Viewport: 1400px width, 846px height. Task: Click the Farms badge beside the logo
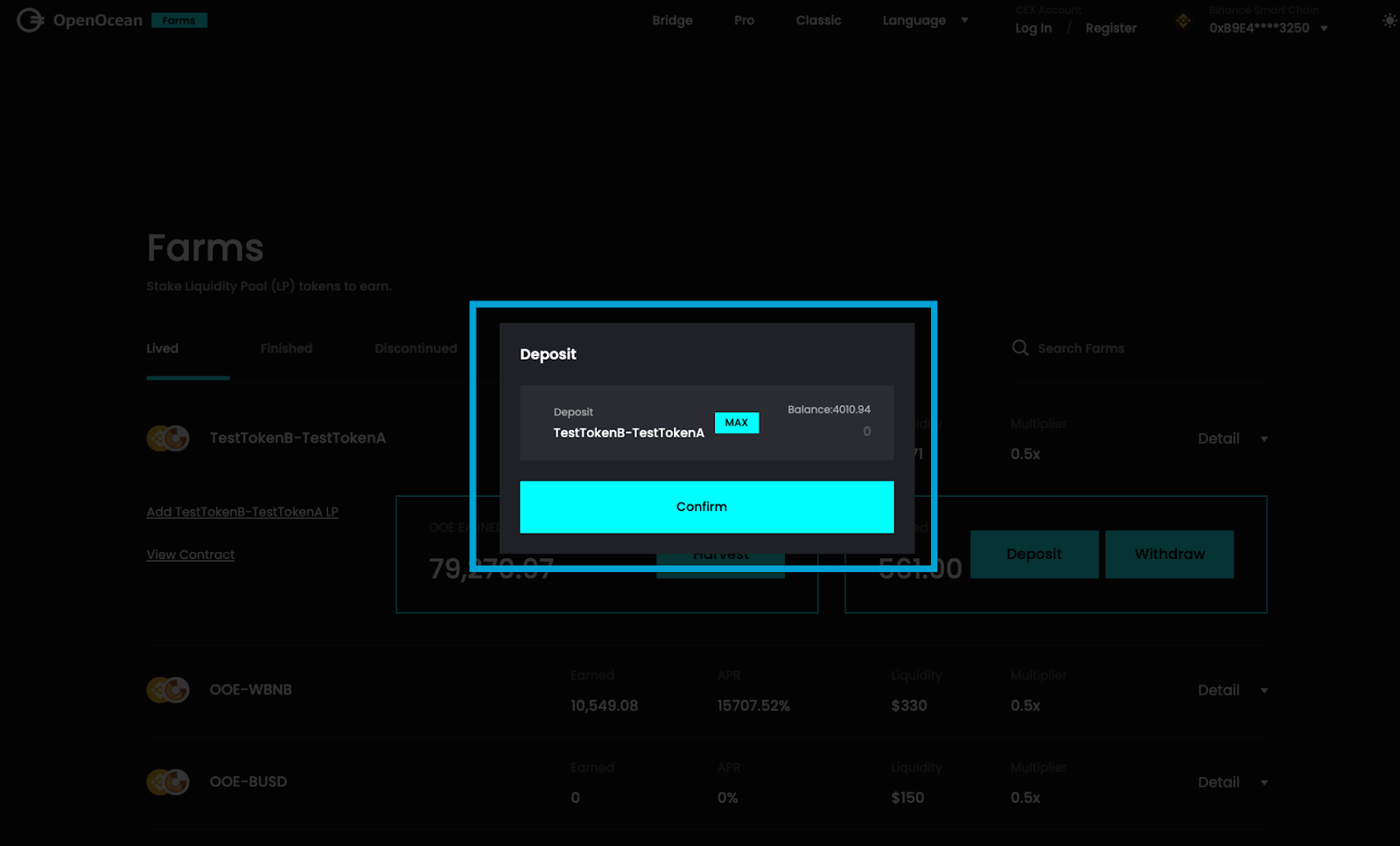tap(179, 20)
